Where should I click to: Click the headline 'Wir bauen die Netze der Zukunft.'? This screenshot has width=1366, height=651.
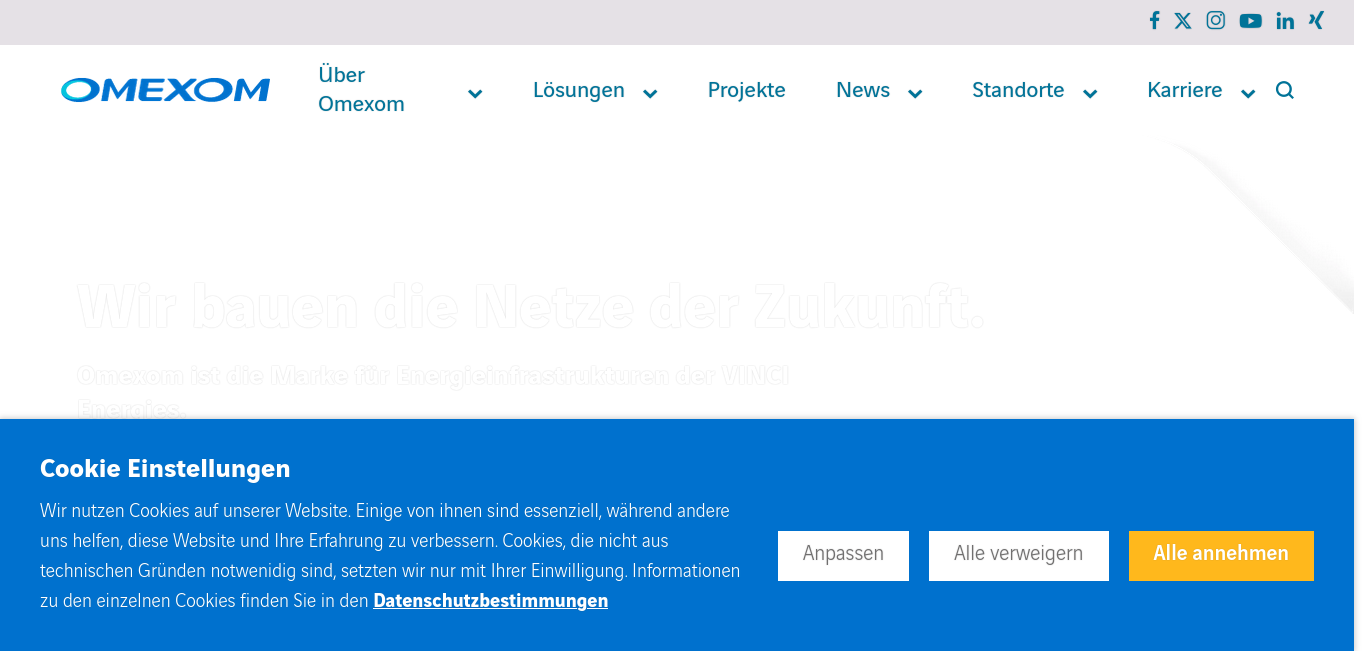530,306
